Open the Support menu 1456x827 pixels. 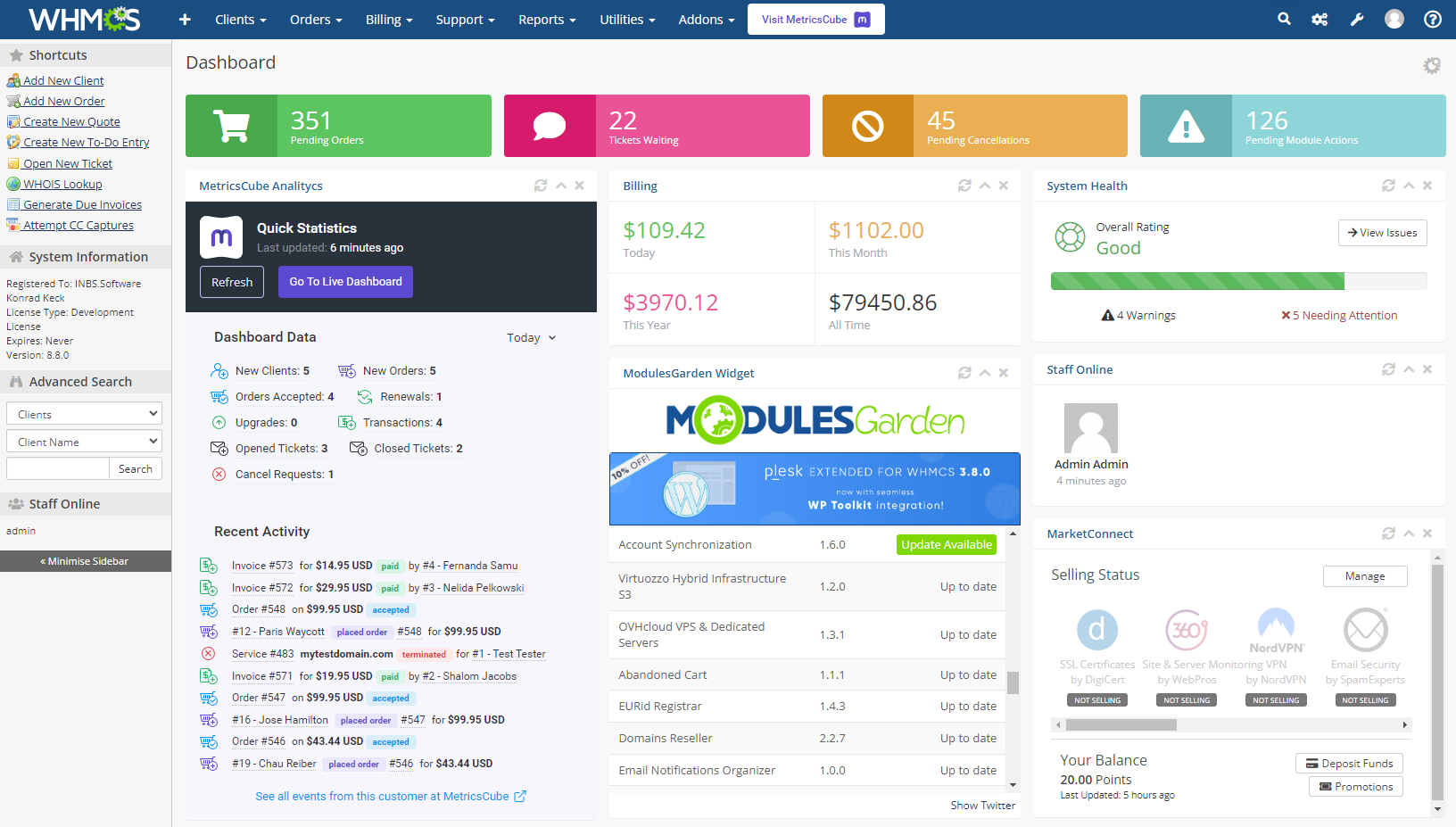(x=465, y=20)
